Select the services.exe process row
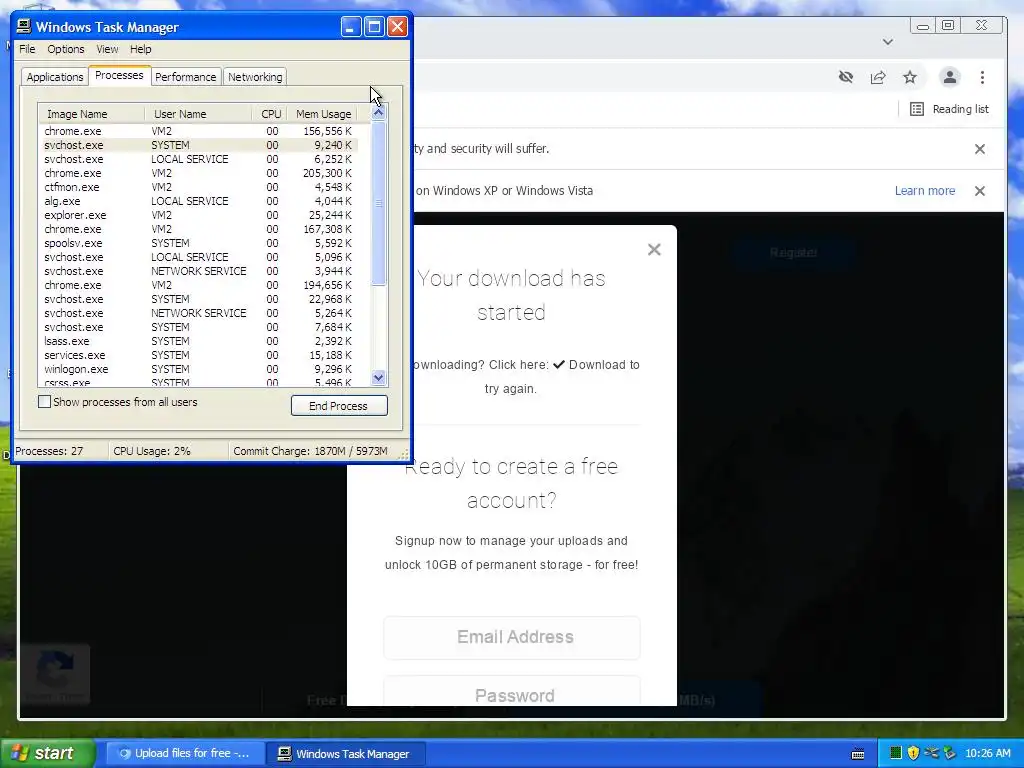This screenshot has height=768, width=1024. tap(199, 355)
